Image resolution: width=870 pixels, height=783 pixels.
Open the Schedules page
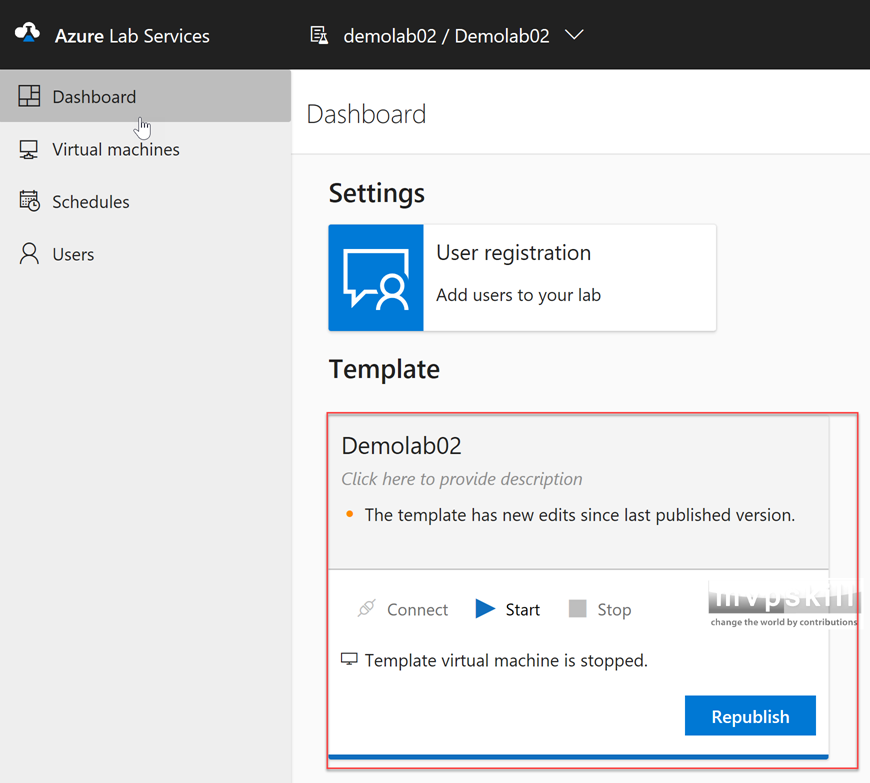pyautogui.click(x=91, y=202)
